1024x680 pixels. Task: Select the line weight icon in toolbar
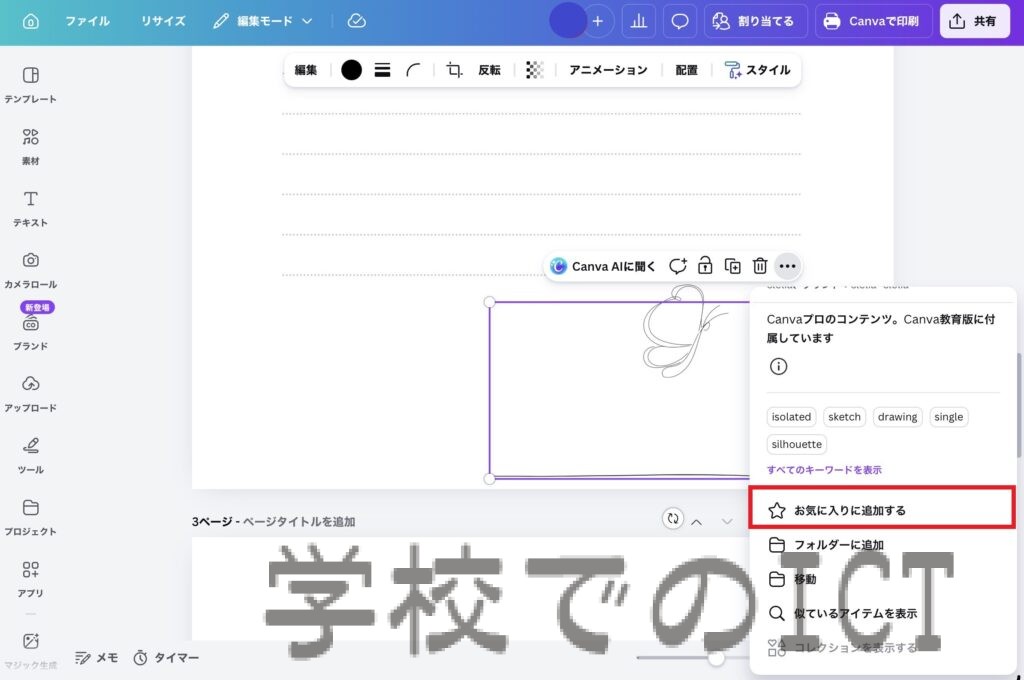pyautogui.click(x=382, y=70)
